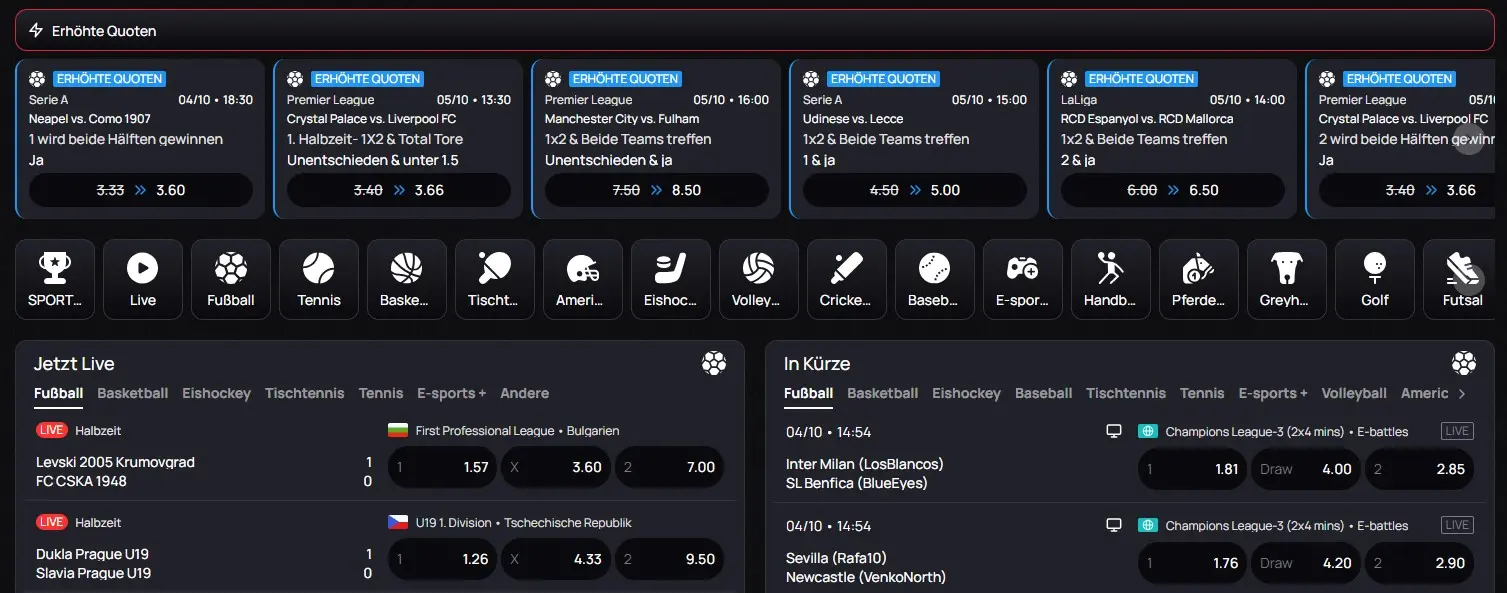Screen dimensions: 1507x593
Task: Click LIVE badge in Sevilla Champions League-3 row
Action: (x=1457, y=525)
